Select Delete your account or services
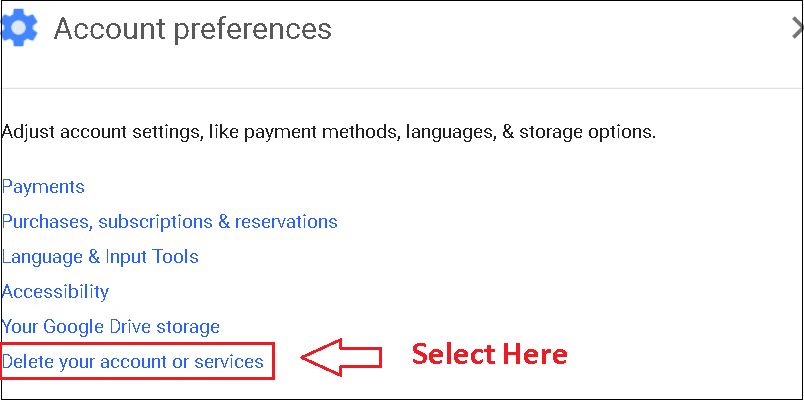This screenshot has width=804, height=401. point(133,361)
